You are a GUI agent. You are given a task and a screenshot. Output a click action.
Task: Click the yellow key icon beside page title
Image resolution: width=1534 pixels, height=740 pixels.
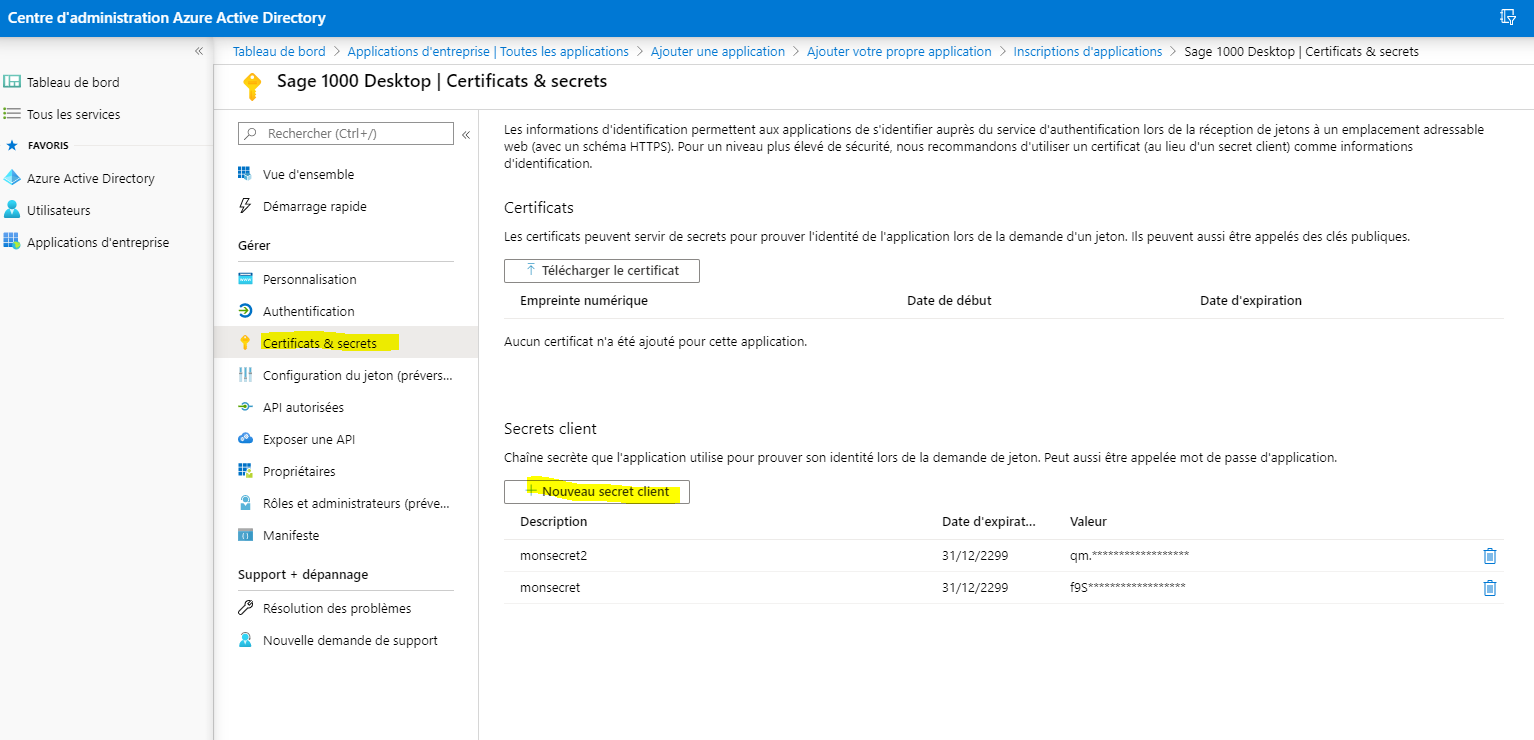tap(252, 86)
